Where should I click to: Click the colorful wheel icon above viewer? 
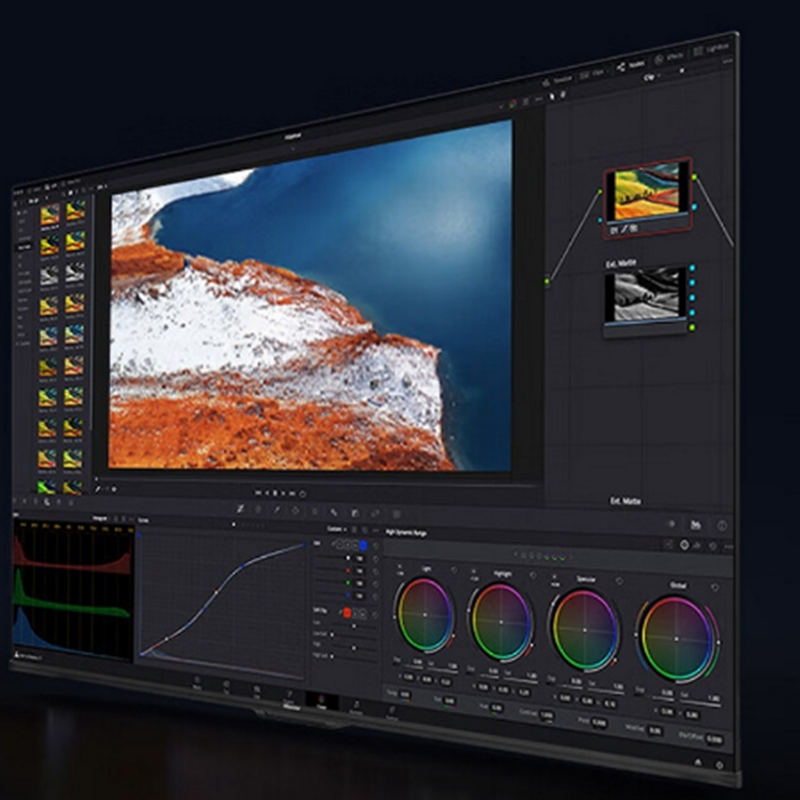pos(513,104)
